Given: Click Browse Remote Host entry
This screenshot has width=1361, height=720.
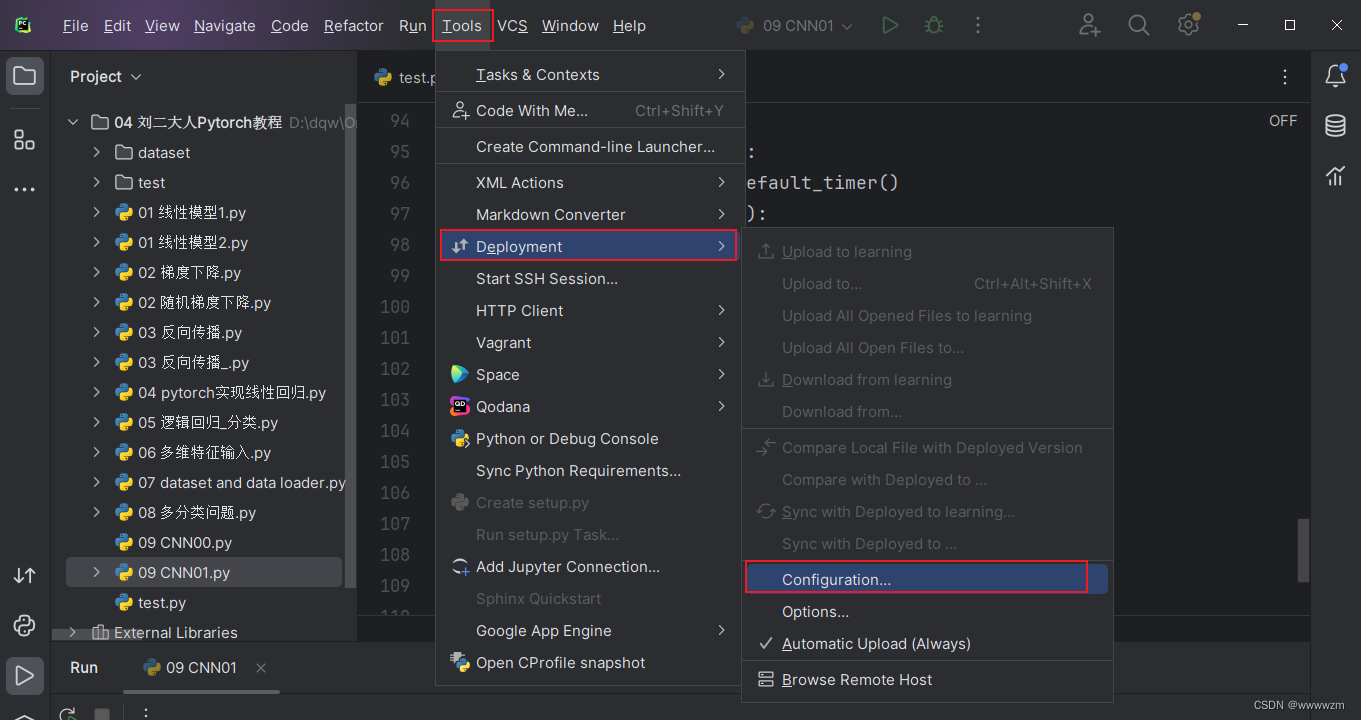Looking at the screenshot, I should pyautogui.click(x=926, y=680).
